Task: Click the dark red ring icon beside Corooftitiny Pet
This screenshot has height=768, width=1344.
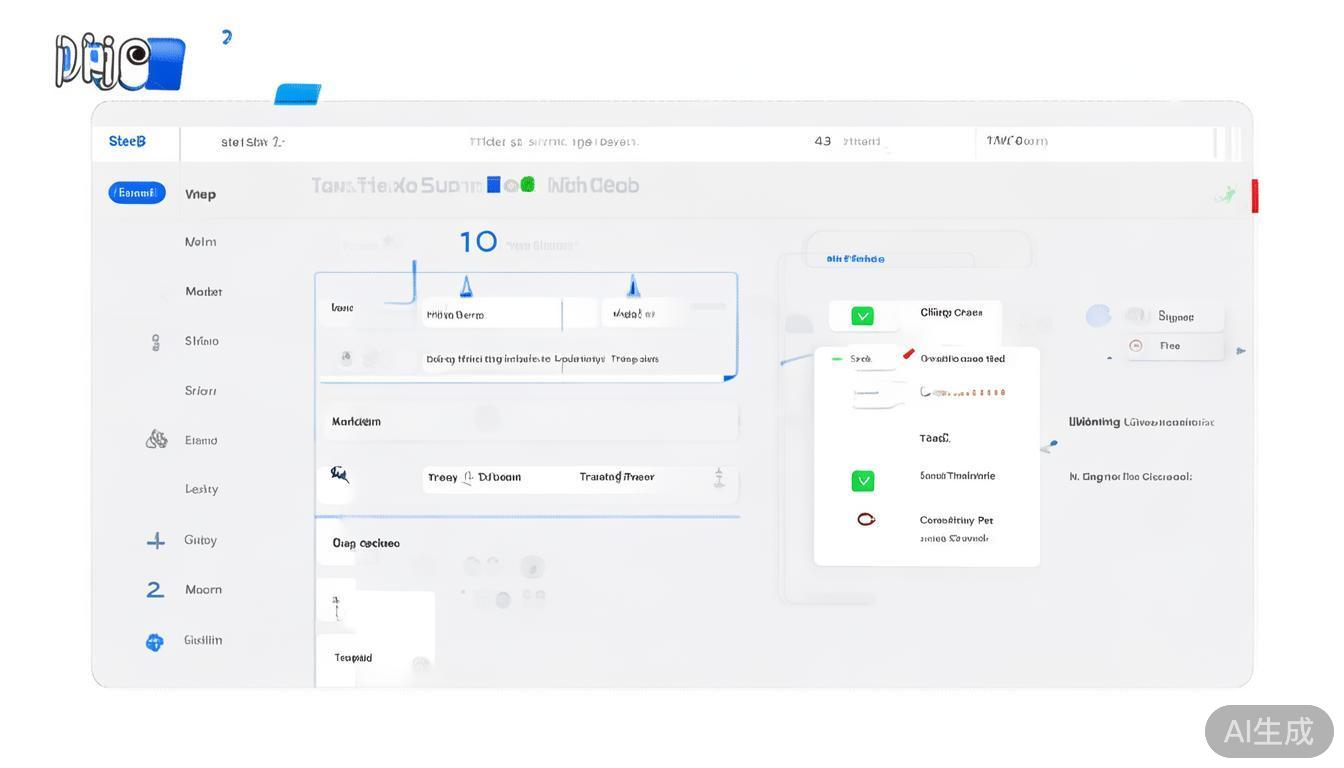Action: [866, 519]
